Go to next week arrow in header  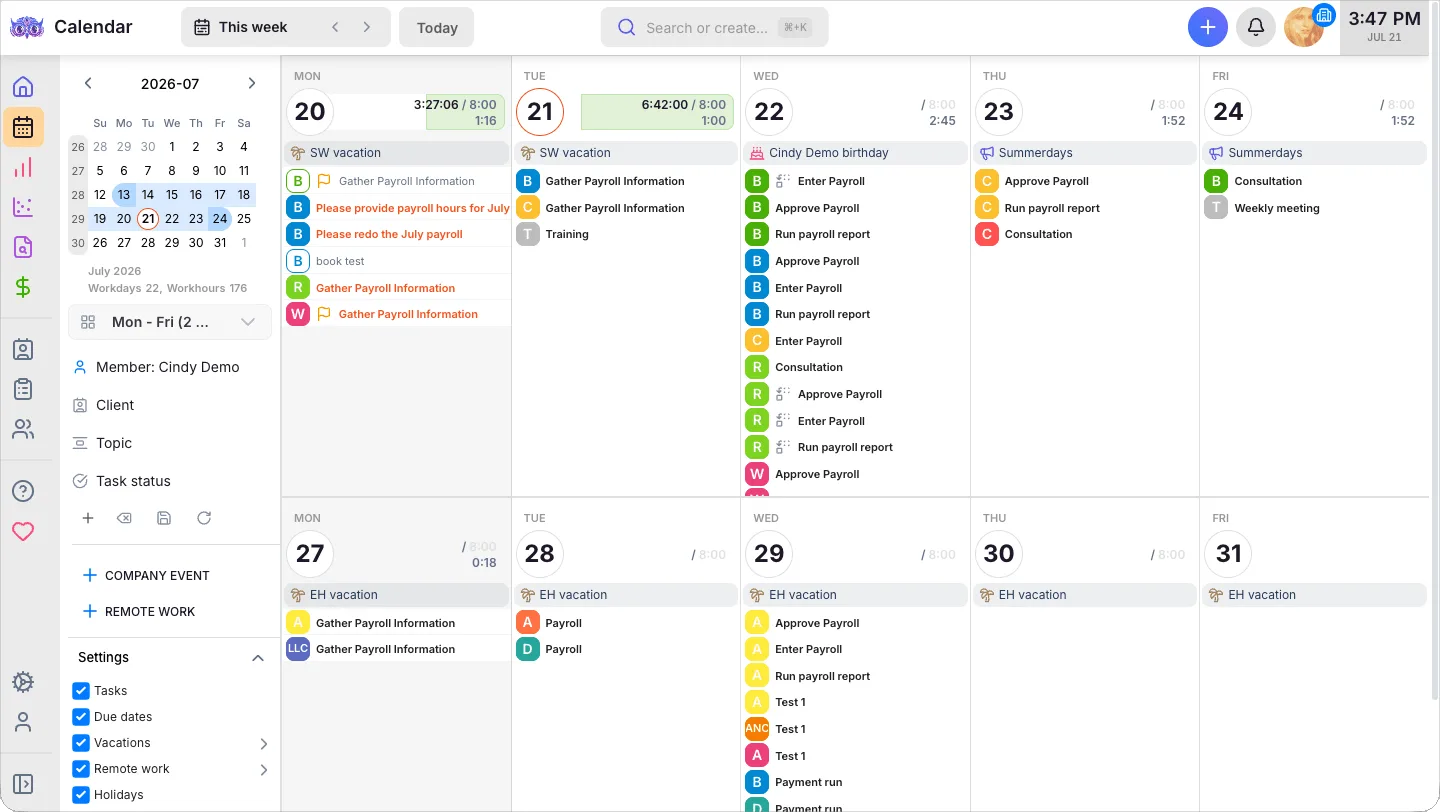coord(367,27)
